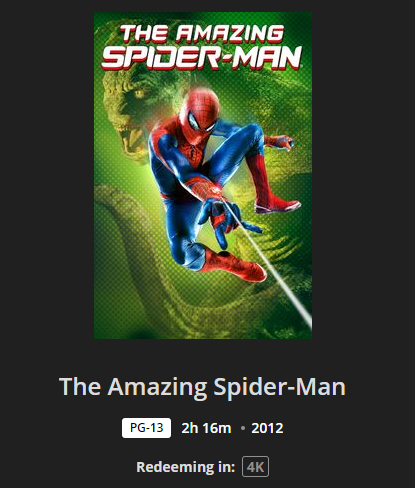The image size is (415, 488).
Task: Click THE AMAZING logo text on poster
Action: [202, 34]
